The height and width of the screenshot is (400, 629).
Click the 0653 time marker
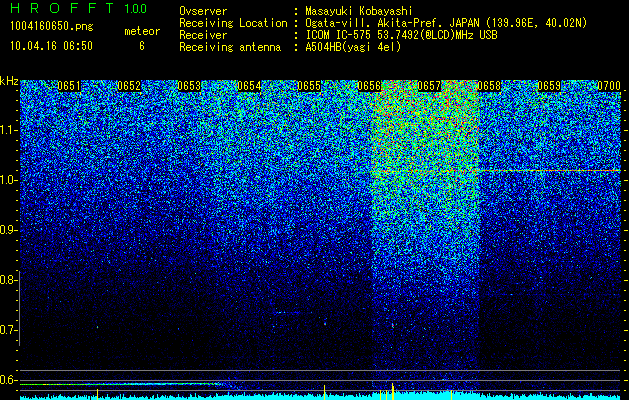[x=189, y=86]
